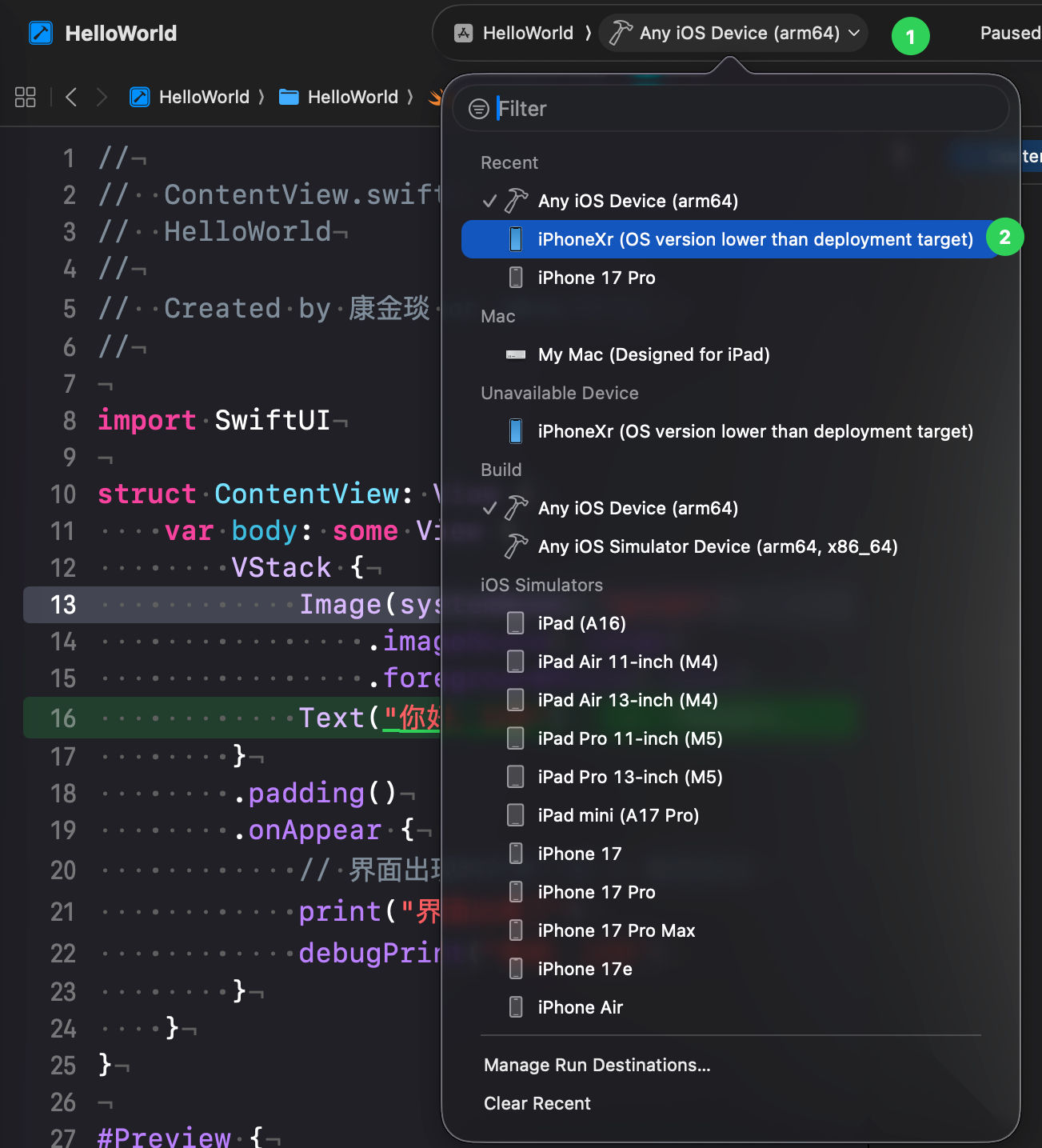Click VStack on line 12
The height and width of the screenshot is (1148, 1042).
[281, 567]
